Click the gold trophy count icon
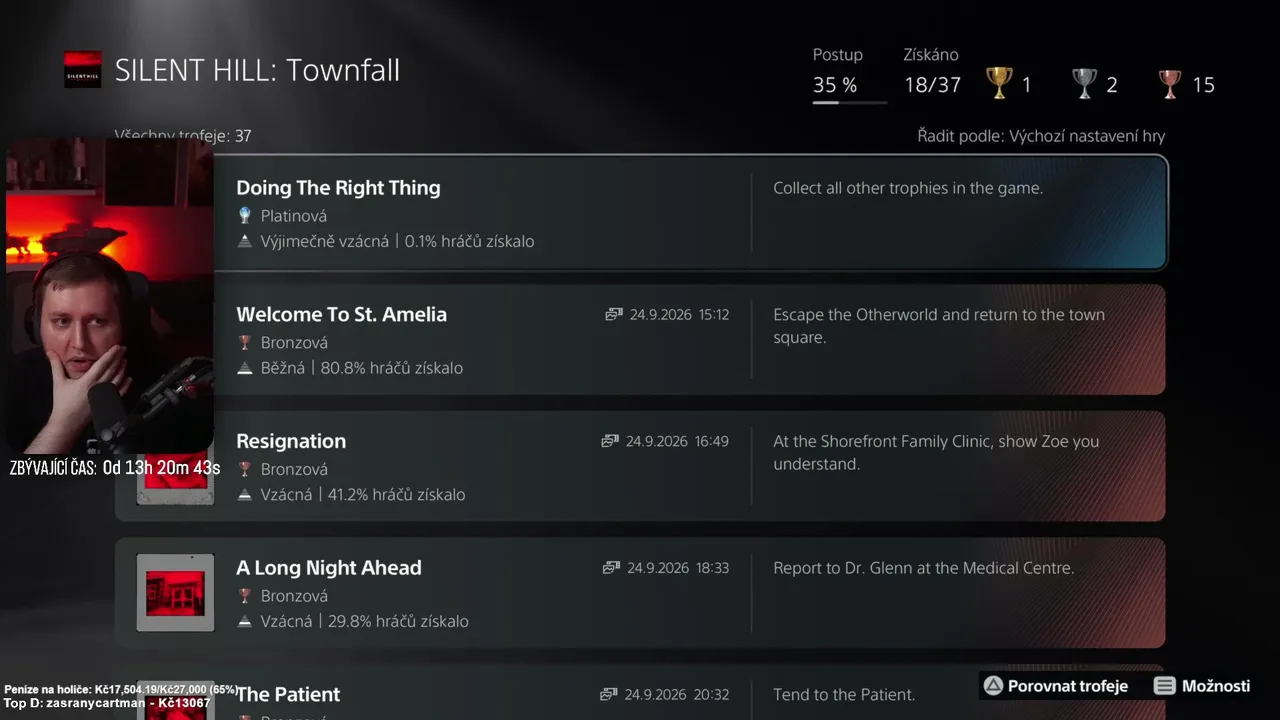Screen dimensions: 1280x720 [999, 83]
